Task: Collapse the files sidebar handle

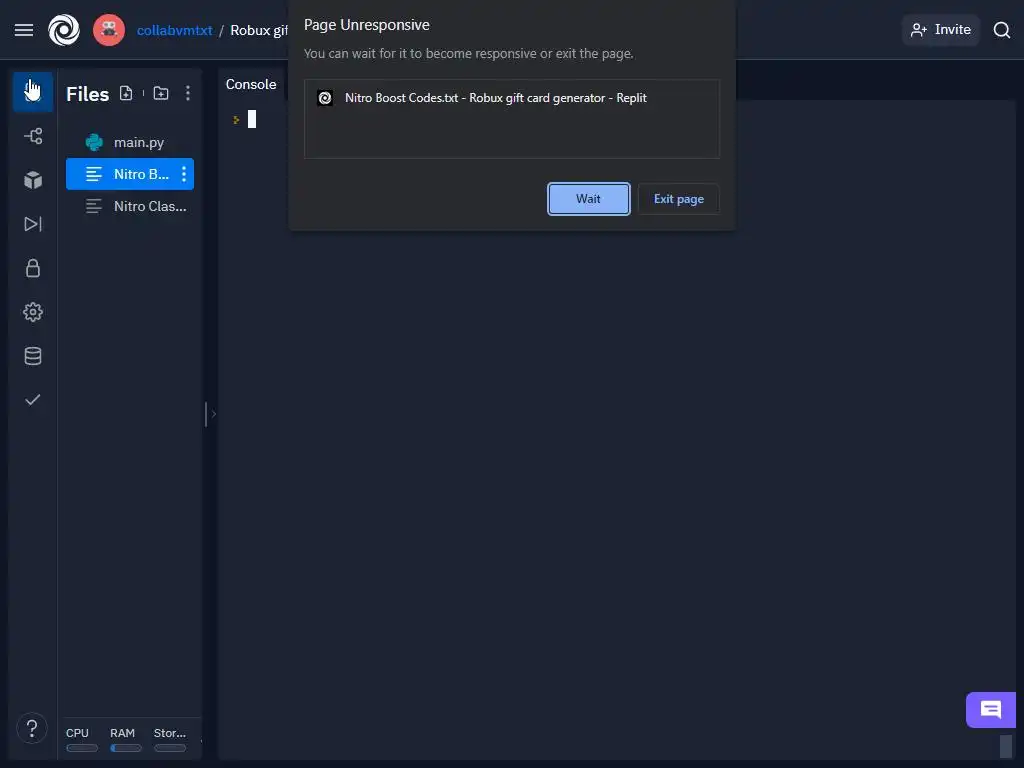Action: (210, 414)
